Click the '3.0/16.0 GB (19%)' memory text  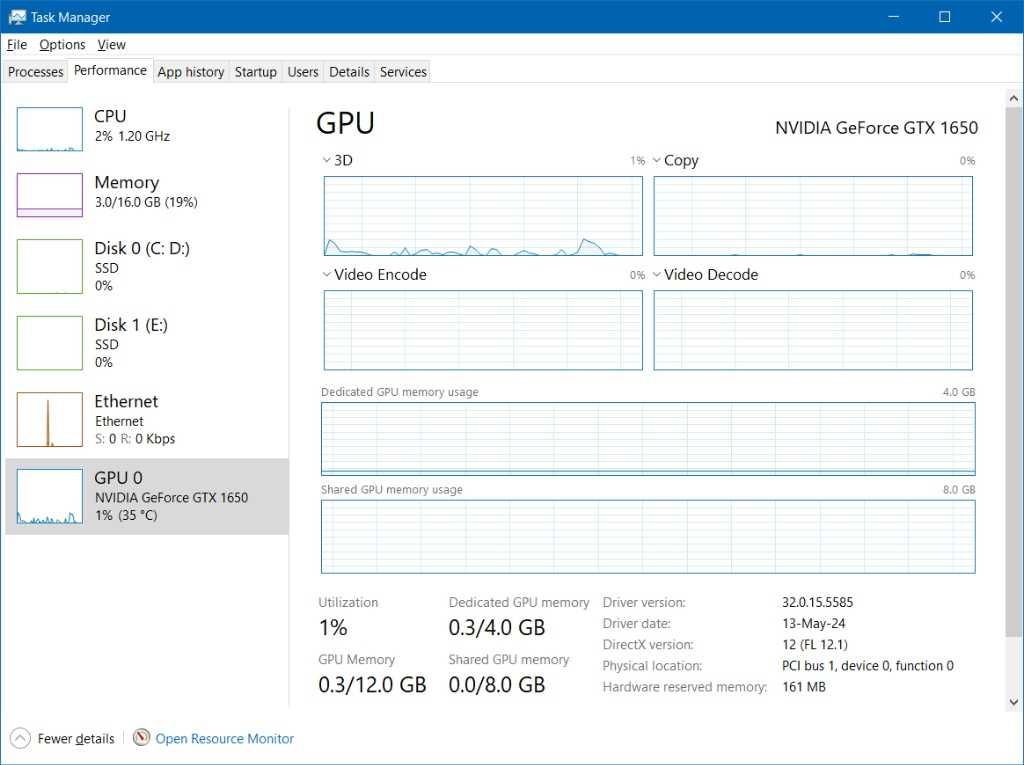[146, 202]
